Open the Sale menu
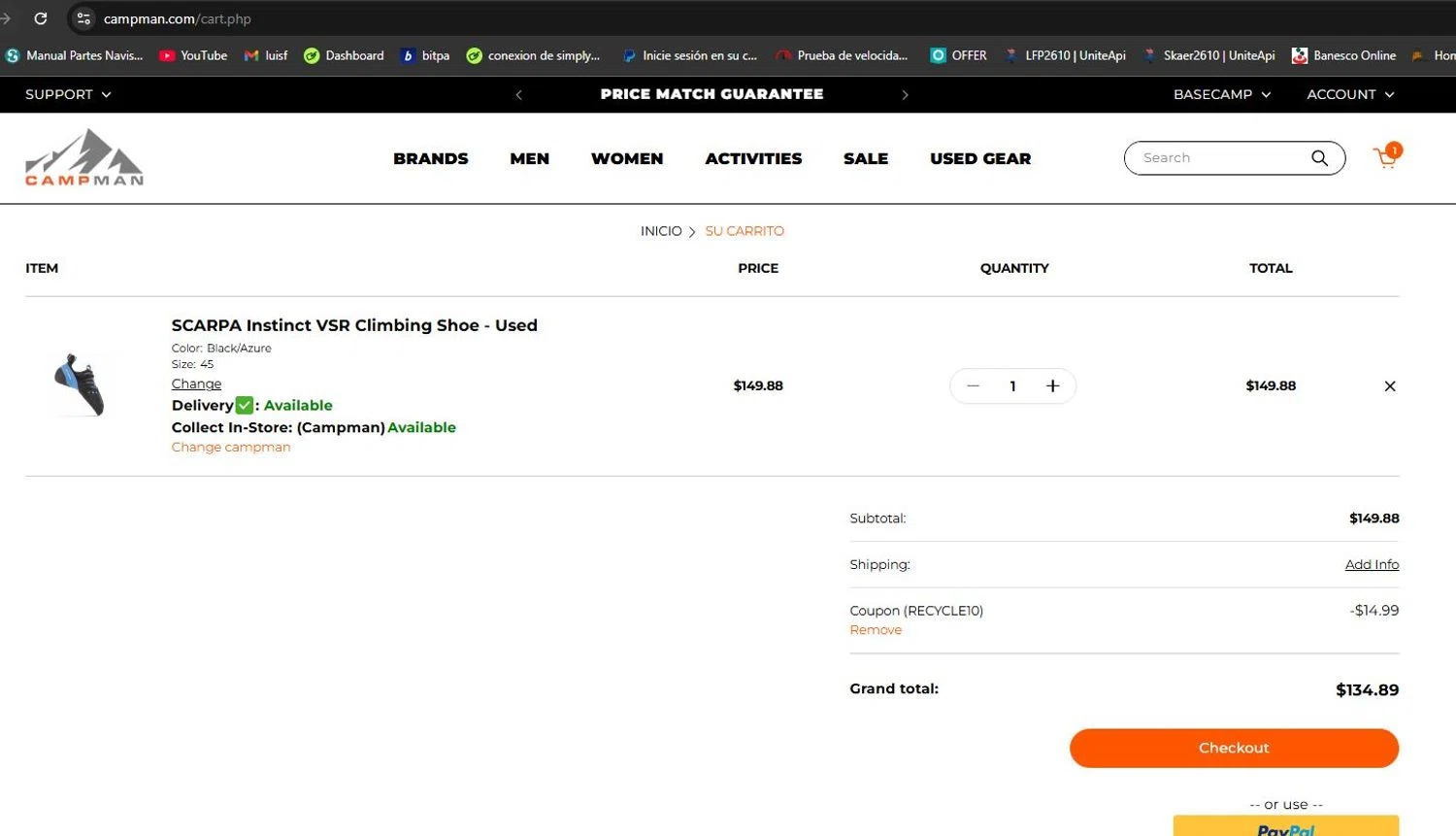 pyautogui.click(x=866, y=158)
